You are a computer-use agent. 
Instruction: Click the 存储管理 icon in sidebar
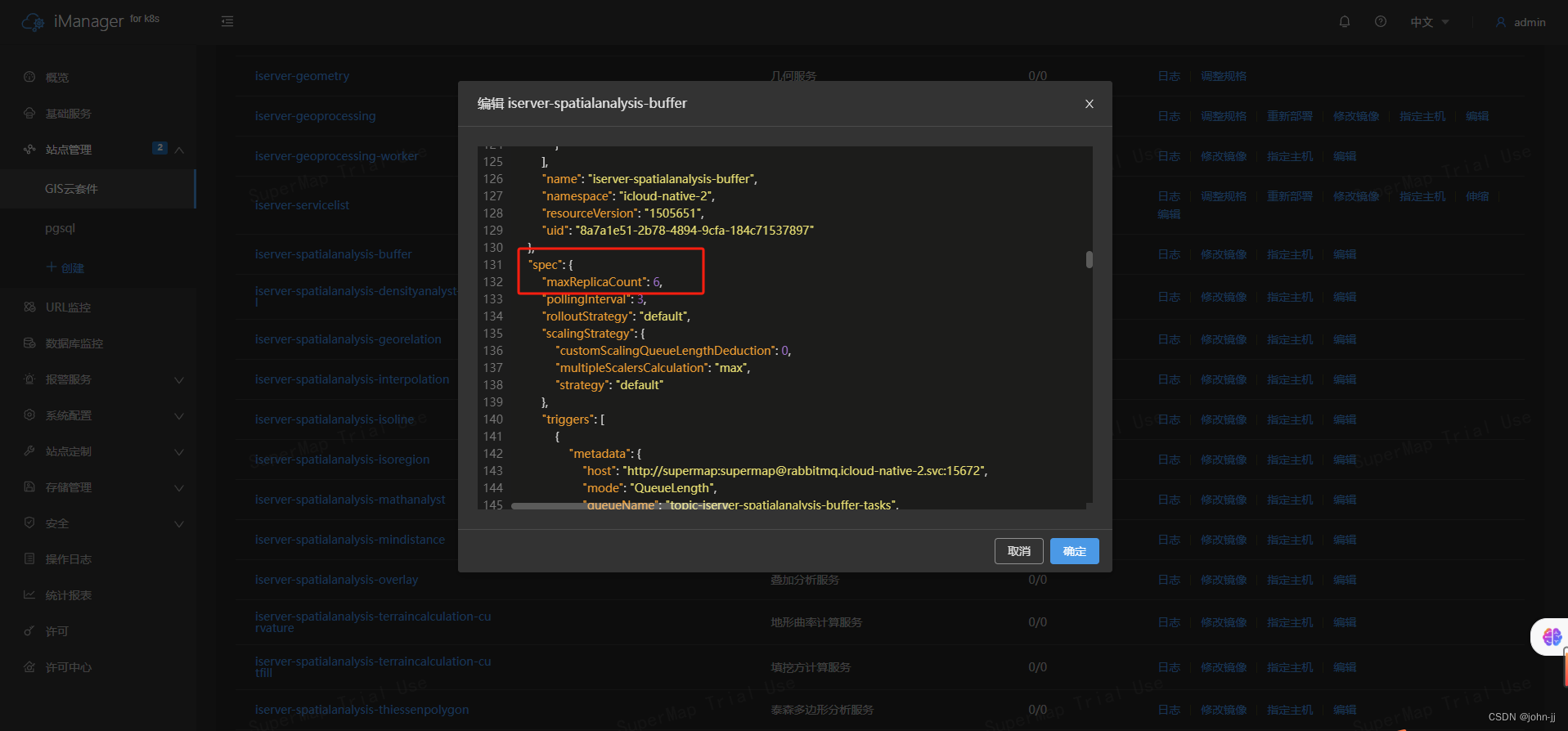pyautogui.click(x=29, y=487)
